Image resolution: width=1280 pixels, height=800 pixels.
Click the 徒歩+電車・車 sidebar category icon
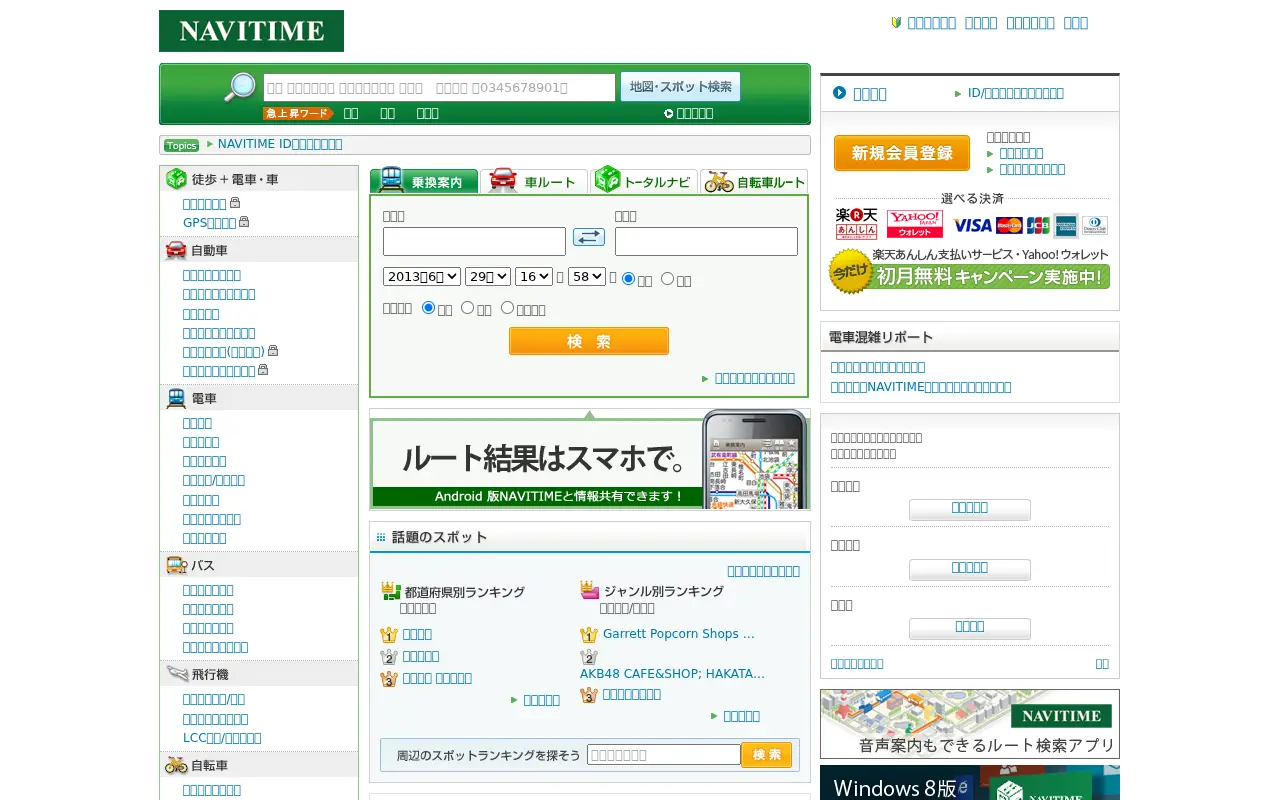176,179
